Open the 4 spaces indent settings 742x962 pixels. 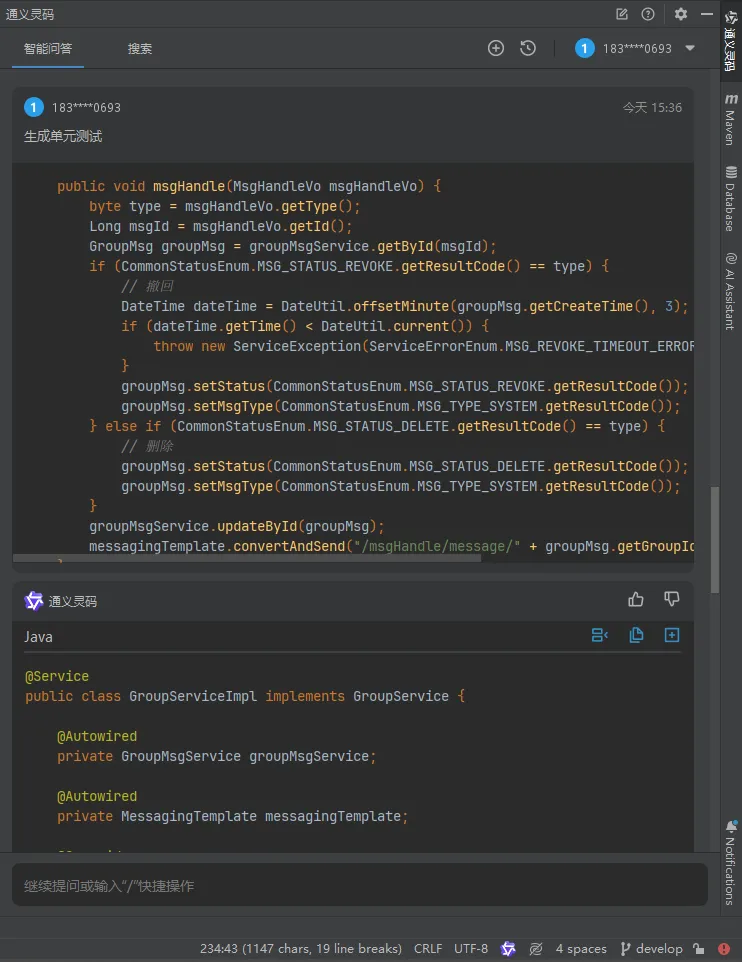[581, 949]
